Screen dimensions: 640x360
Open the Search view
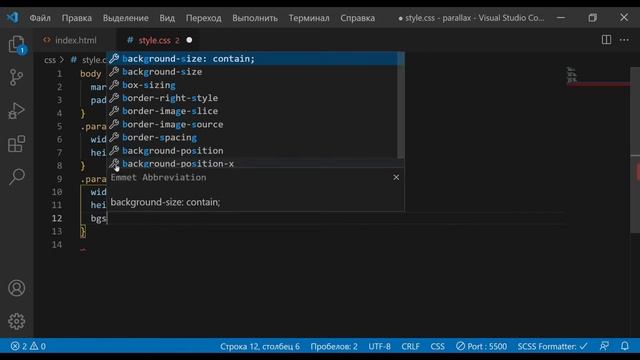[16, 177]
